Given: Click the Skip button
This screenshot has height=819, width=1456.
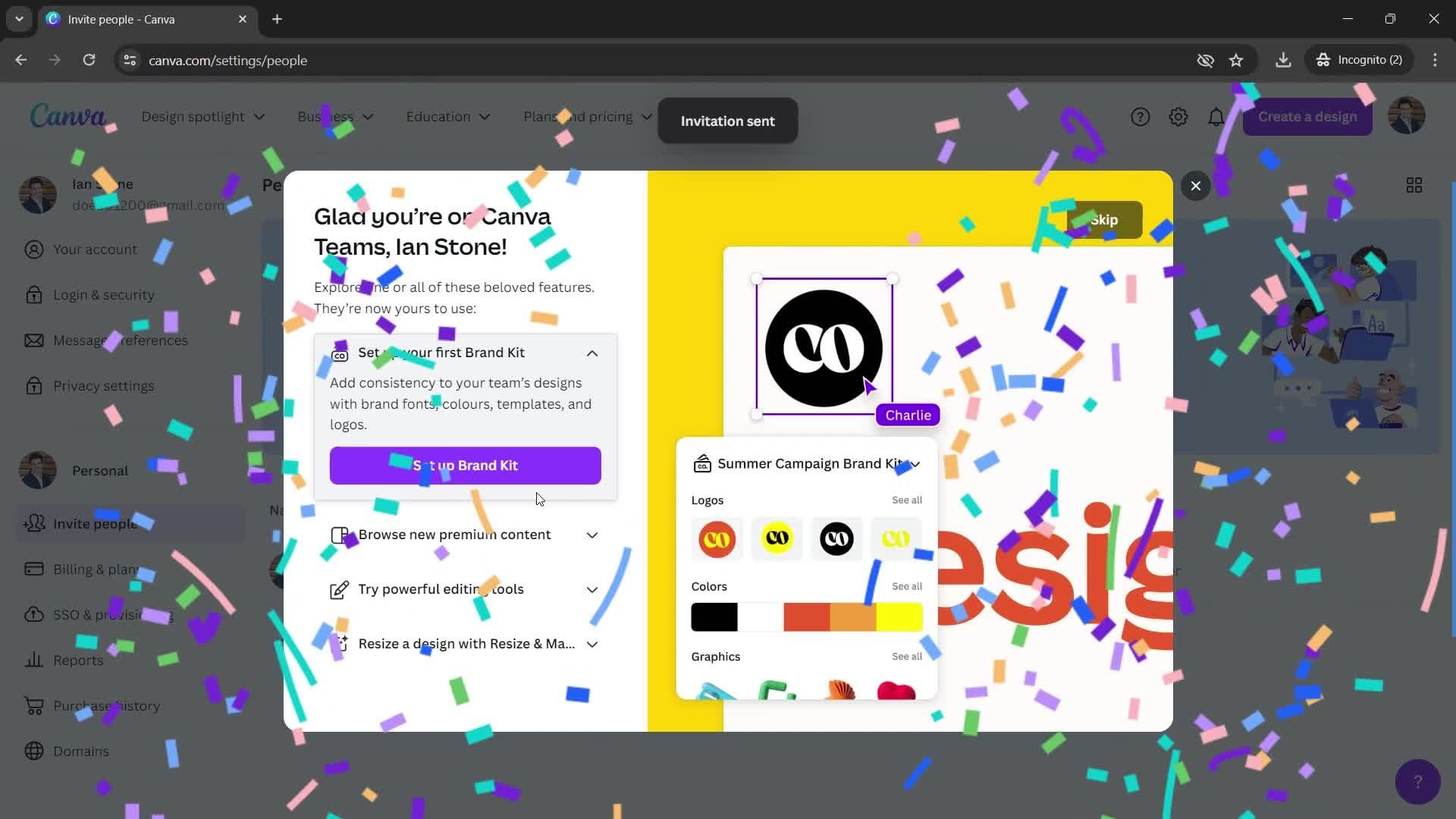Looking at the screenshot, I should click(x=1102, y=219).
